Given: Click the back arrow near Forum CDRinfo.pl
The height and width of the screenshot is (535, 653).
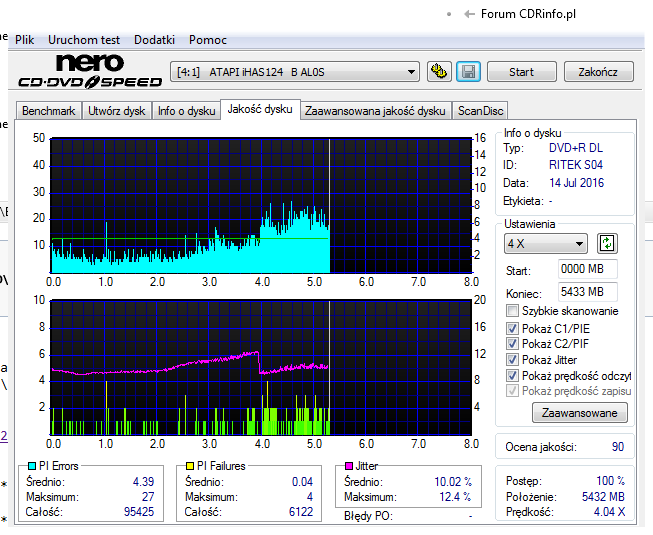Looking at the screenshot, I should [470, 14].
